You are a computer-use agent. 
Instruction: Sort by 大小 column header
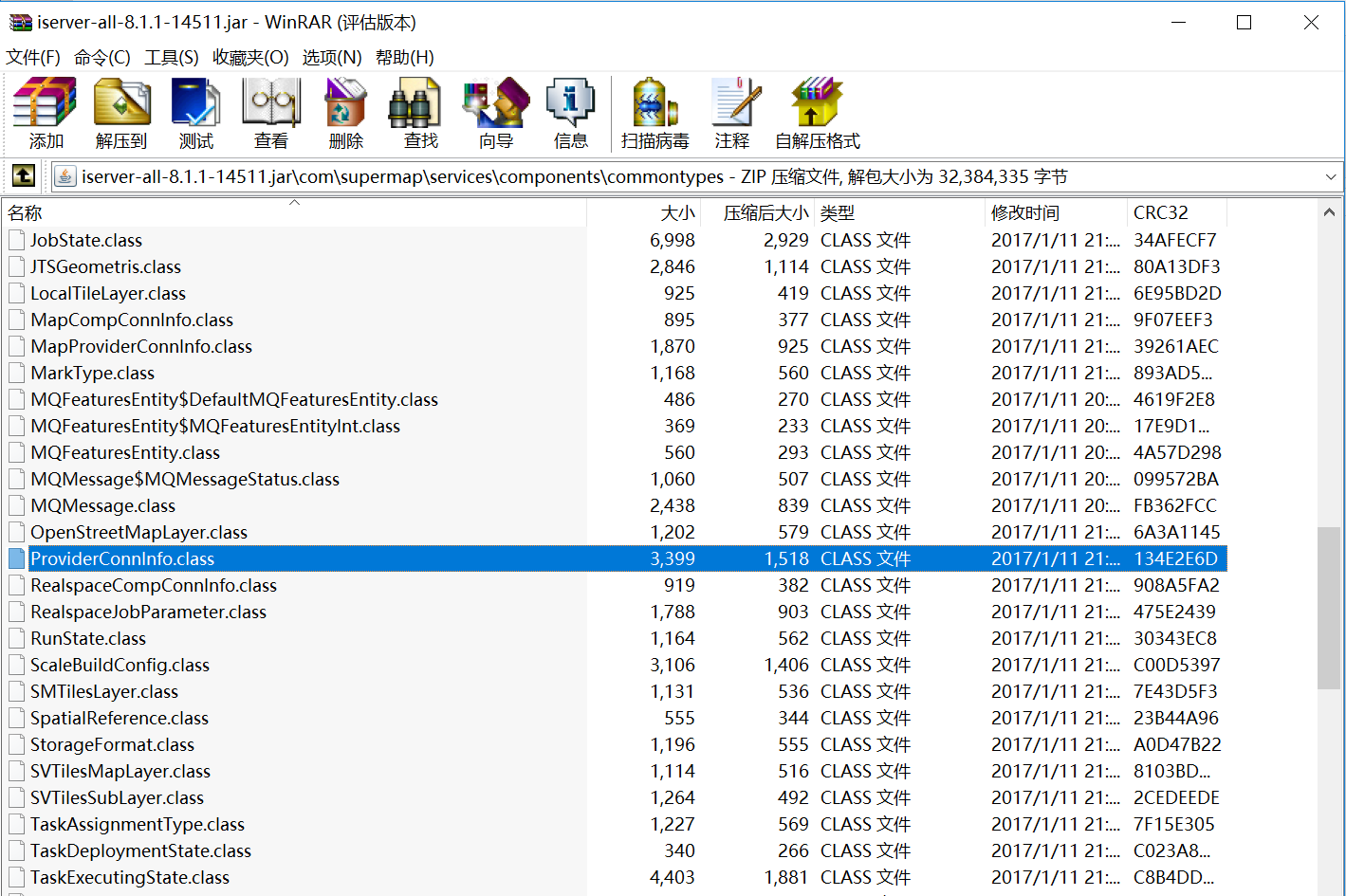[x=644, y=212]
